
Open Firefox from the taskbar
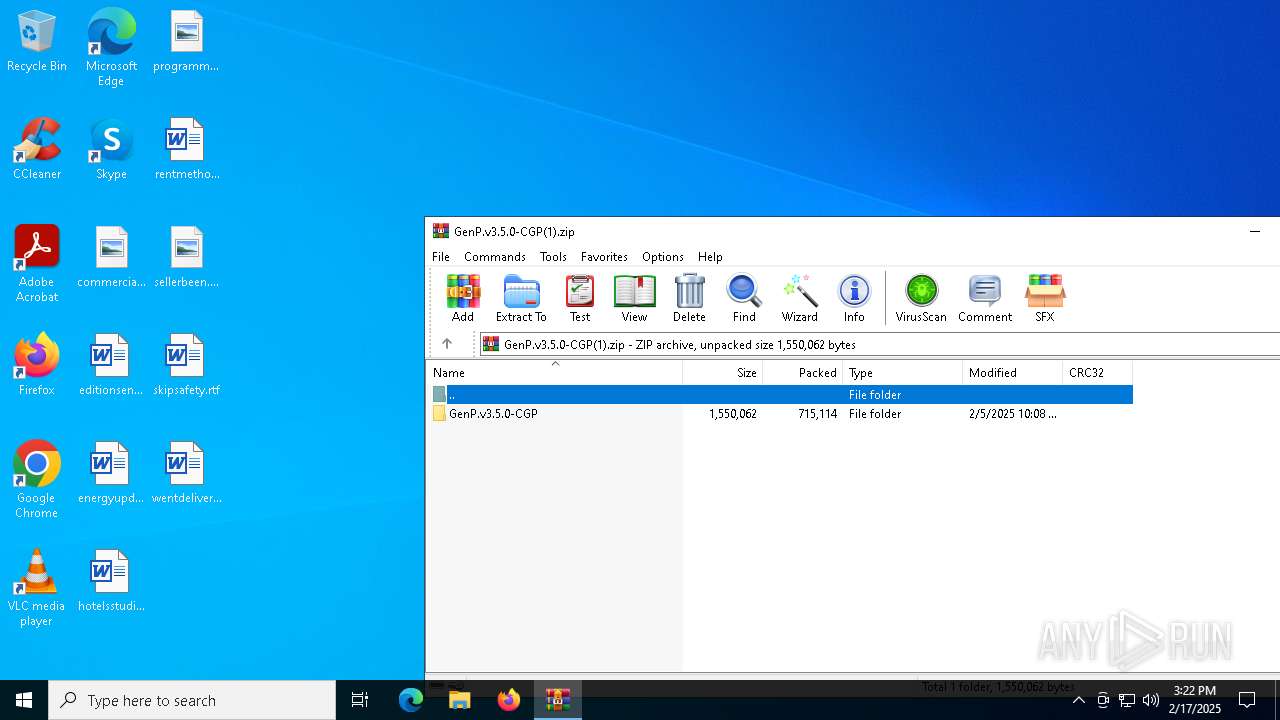[x=509, y=700]
